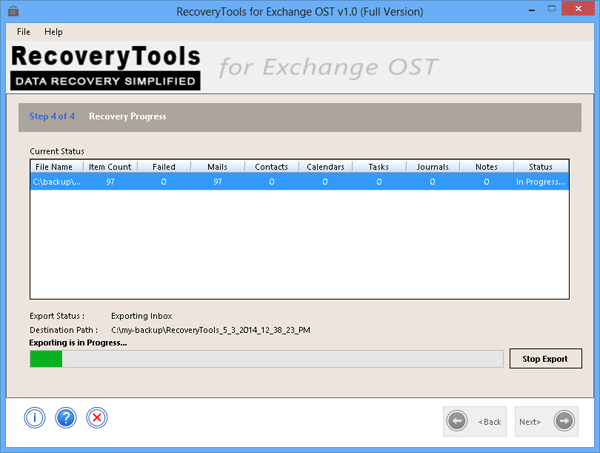Viewport: 600px width, 453px height.
Task: Open help via blue question mark icon
Action: pyautogui.click(x=66, y=418)
